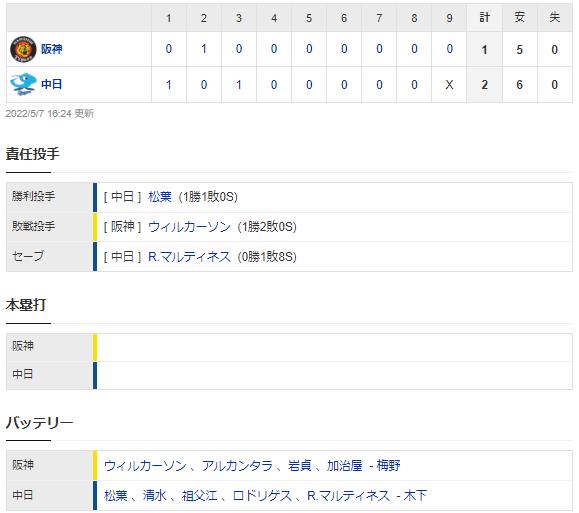Select Hanshin's 9th inning score of 0
The height and width of the screenshot is (513, 579).
pos(449,49)
